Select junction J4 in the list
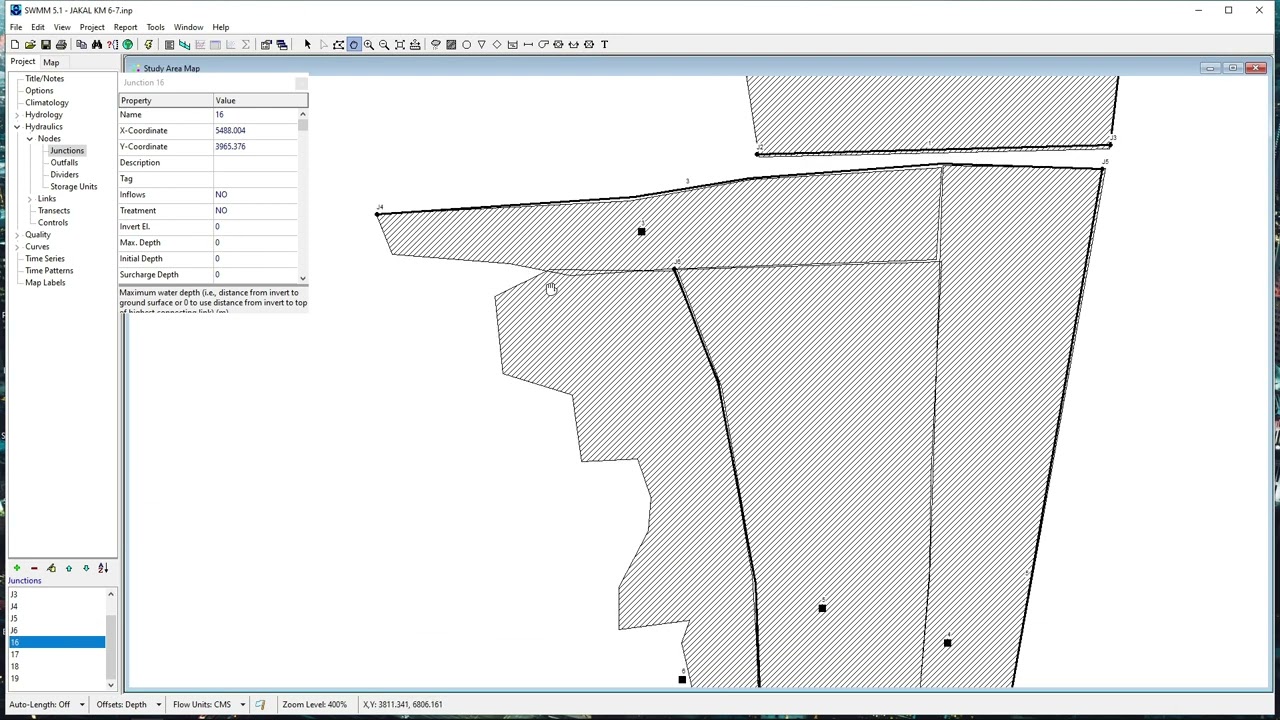Screen dimensions: 1280x720 (56, 606)
